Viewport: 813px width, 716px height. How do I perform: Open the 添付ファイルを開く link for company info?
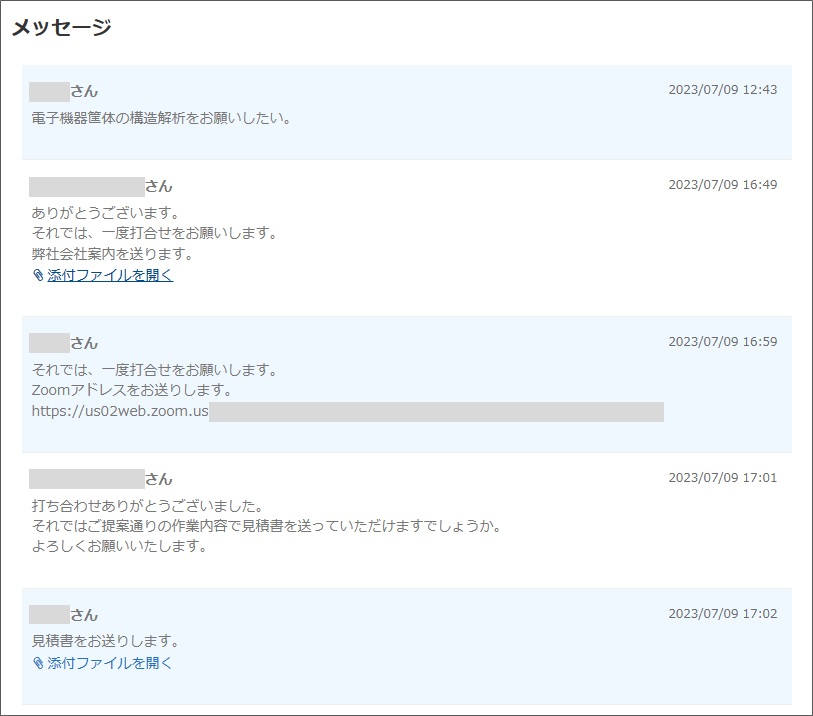pyautogui.click(x=107, y=275)
